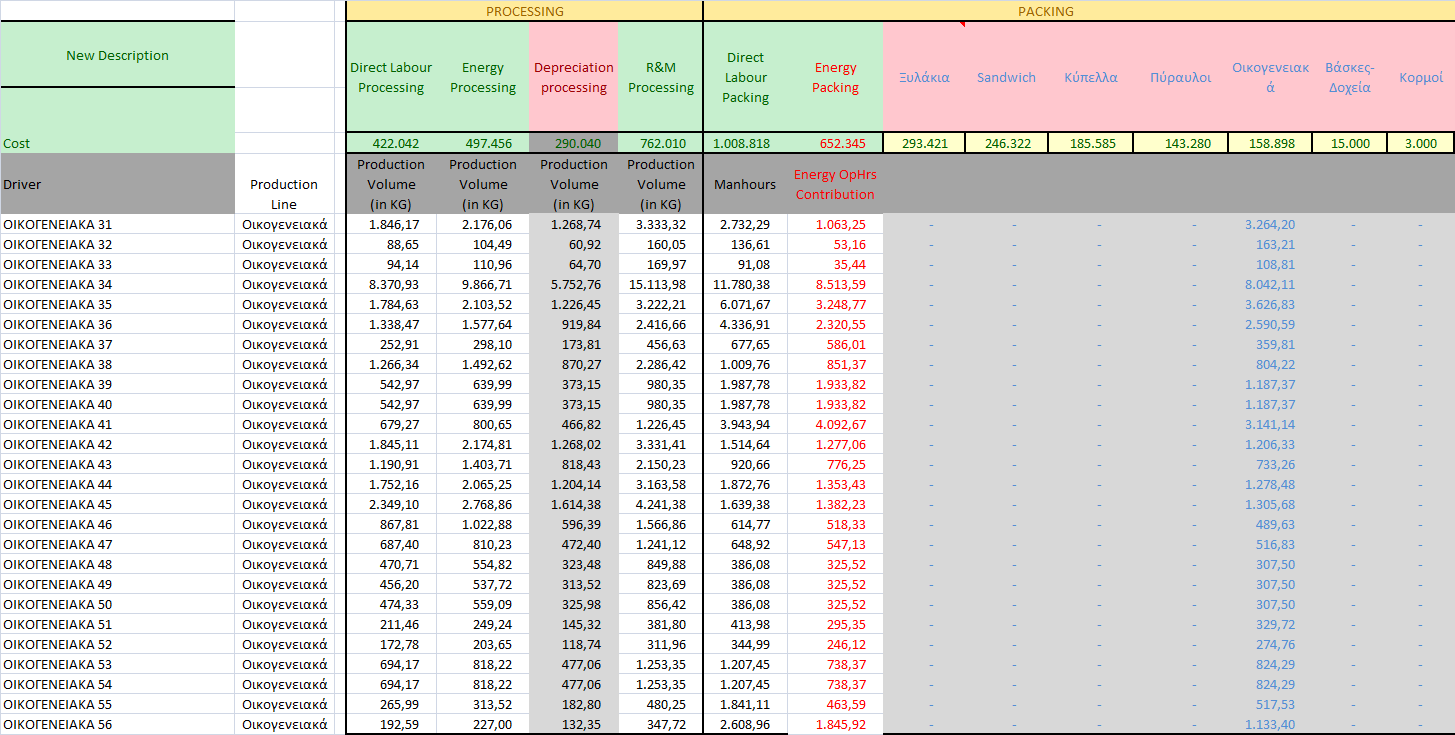Click the red value 35,44
The height and width of the screenshot is (735, 1455).
[836, 264]
